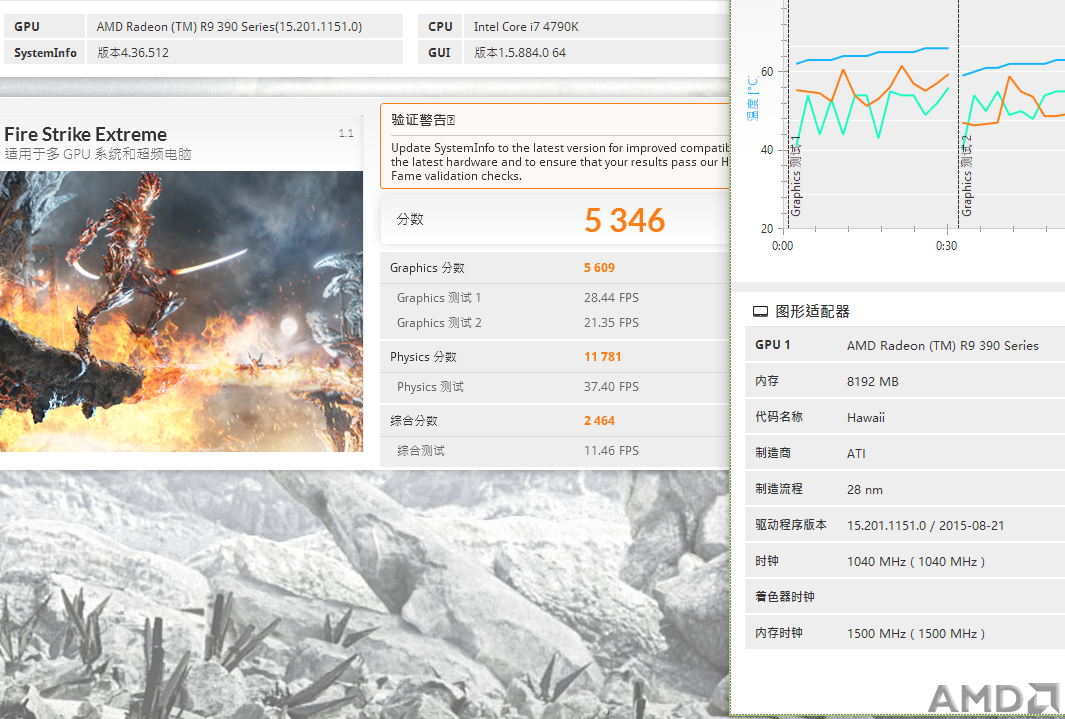The image size is (1065, 719).
Task: Select the Physics 测试 row label
Action: tap(430, 386)
